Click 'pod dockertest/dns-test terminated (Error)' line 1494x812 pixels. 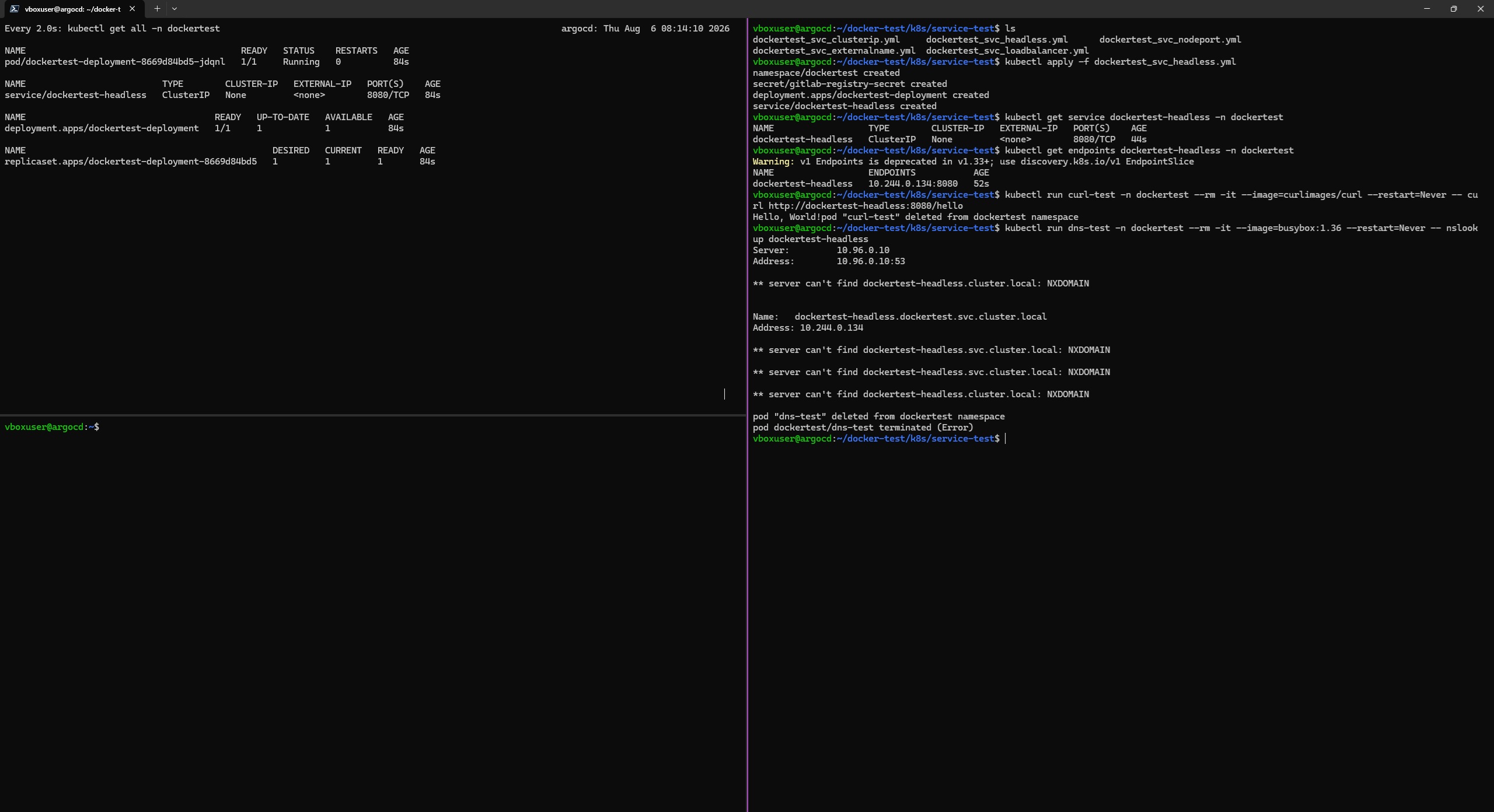[863, 428]
